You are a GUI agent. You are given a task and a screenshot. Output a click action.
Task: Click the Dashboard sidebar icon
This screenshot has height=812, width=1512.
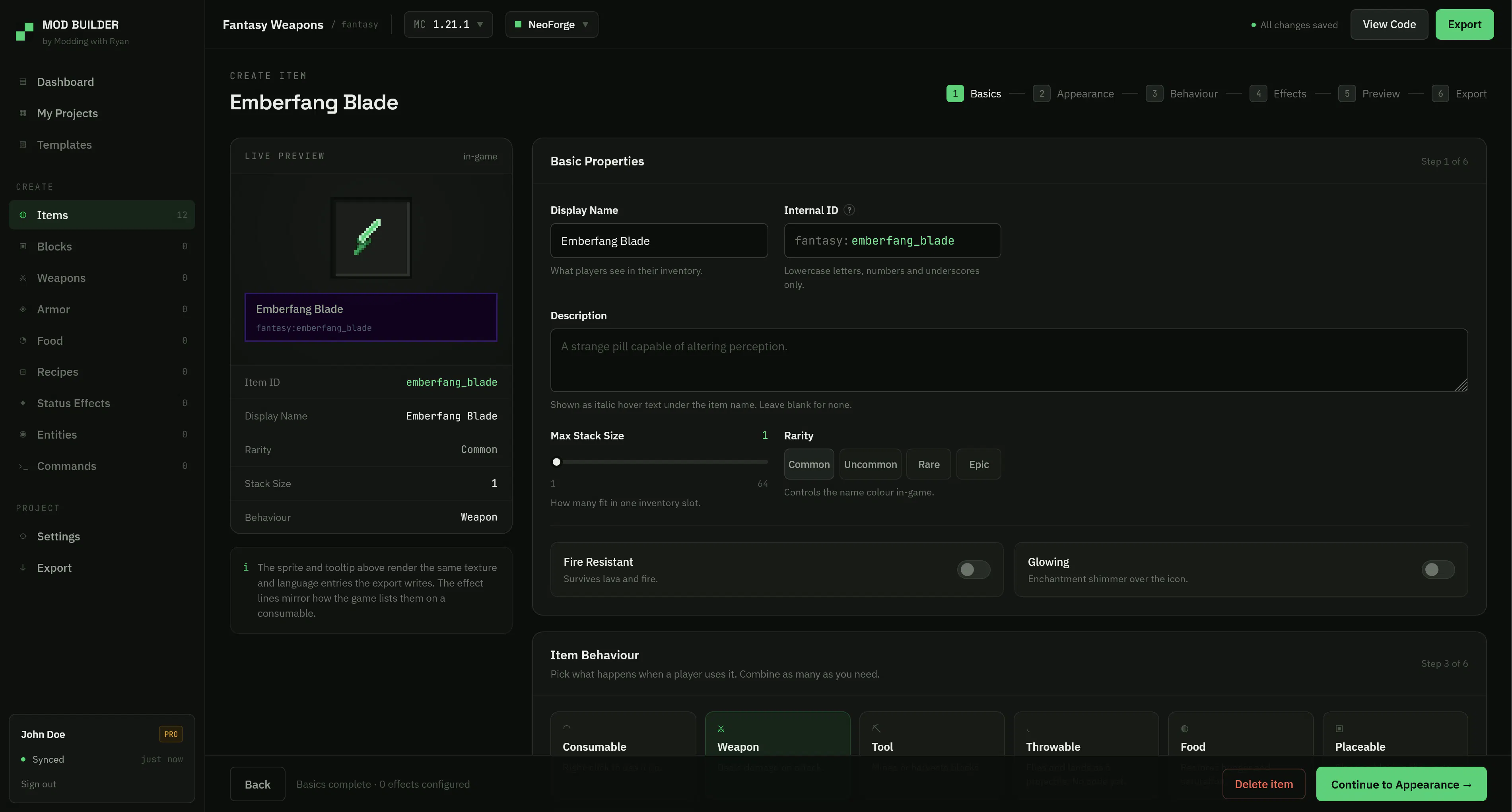point(23,82)
